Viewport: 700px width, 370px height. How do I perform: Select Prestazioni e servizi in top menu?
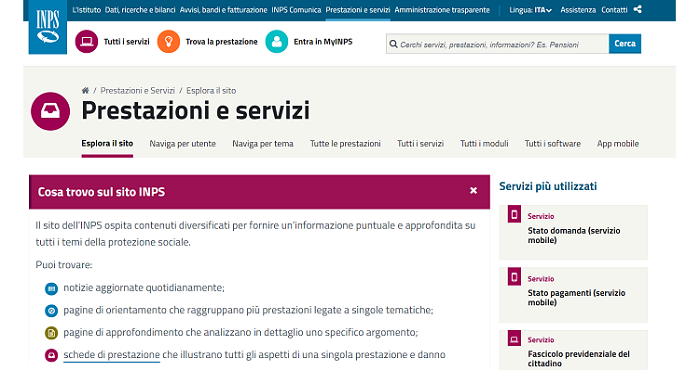[x=358, y=10]
